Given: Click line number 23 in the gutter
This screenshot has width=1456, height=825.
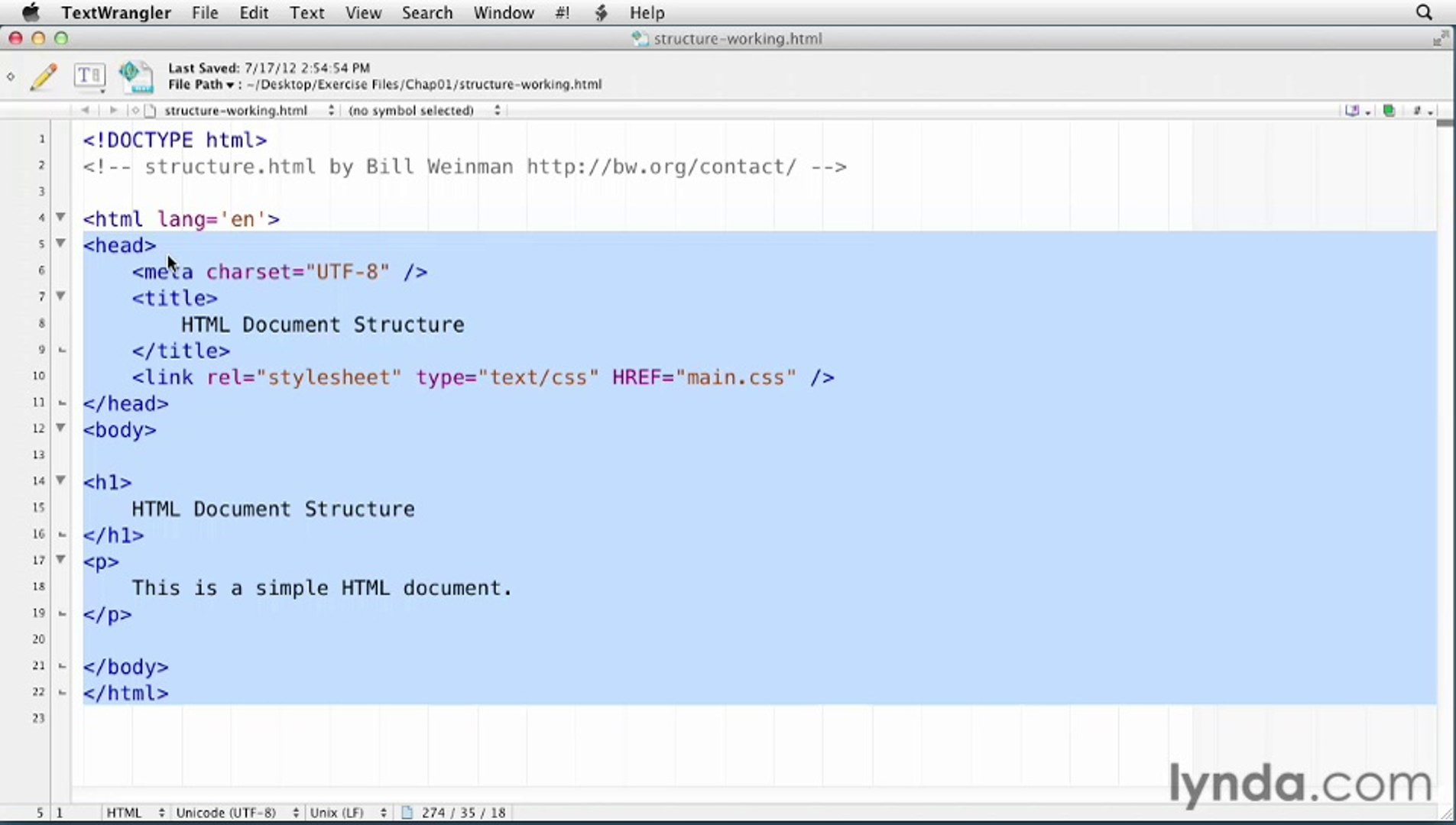Looking at the screenshot, I should [x=38, y=718].
